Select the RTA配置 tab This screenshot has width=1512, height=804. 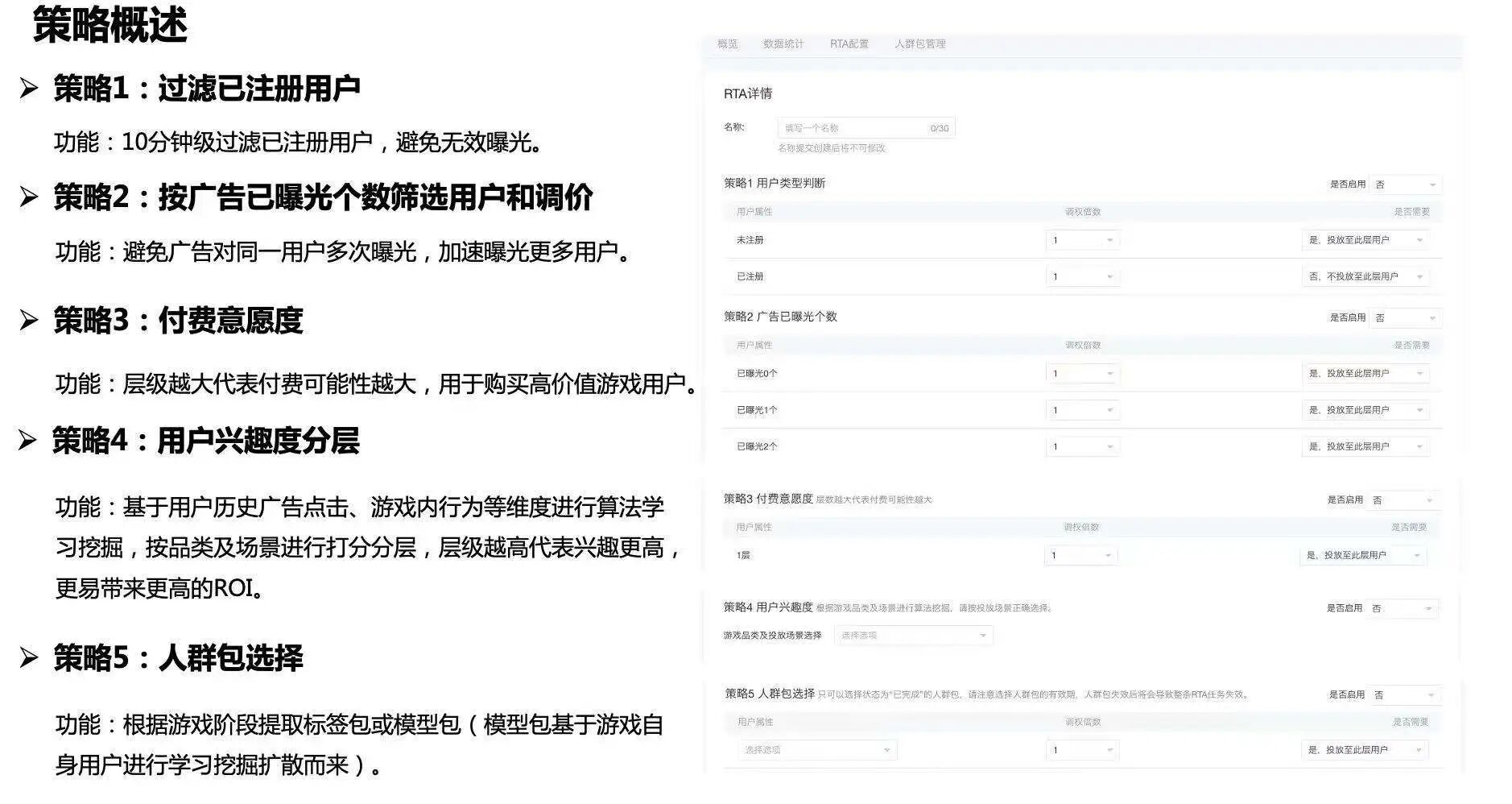[849, 44]
